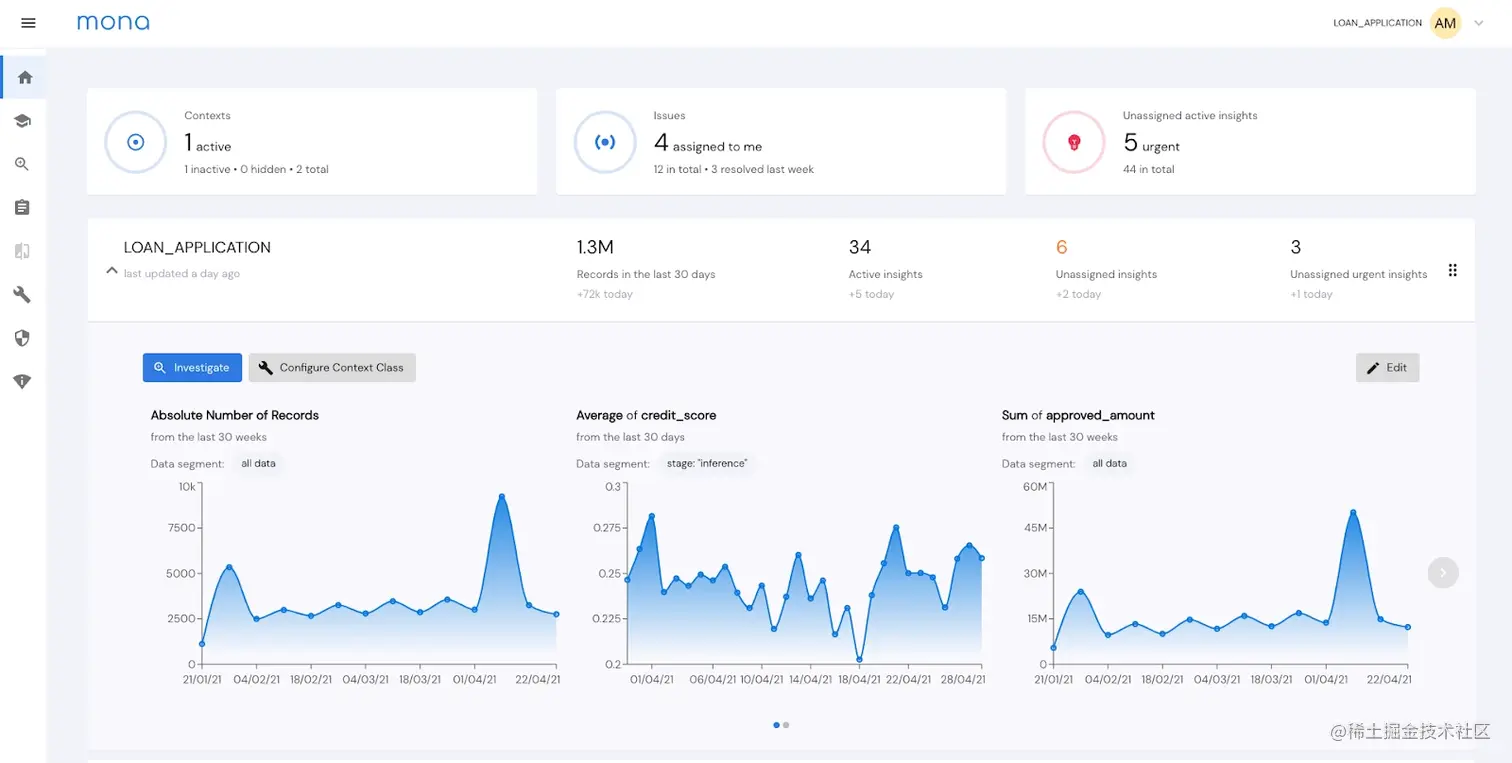
Task: Expand the account dropdown arrow
Action: [1479, 23]
